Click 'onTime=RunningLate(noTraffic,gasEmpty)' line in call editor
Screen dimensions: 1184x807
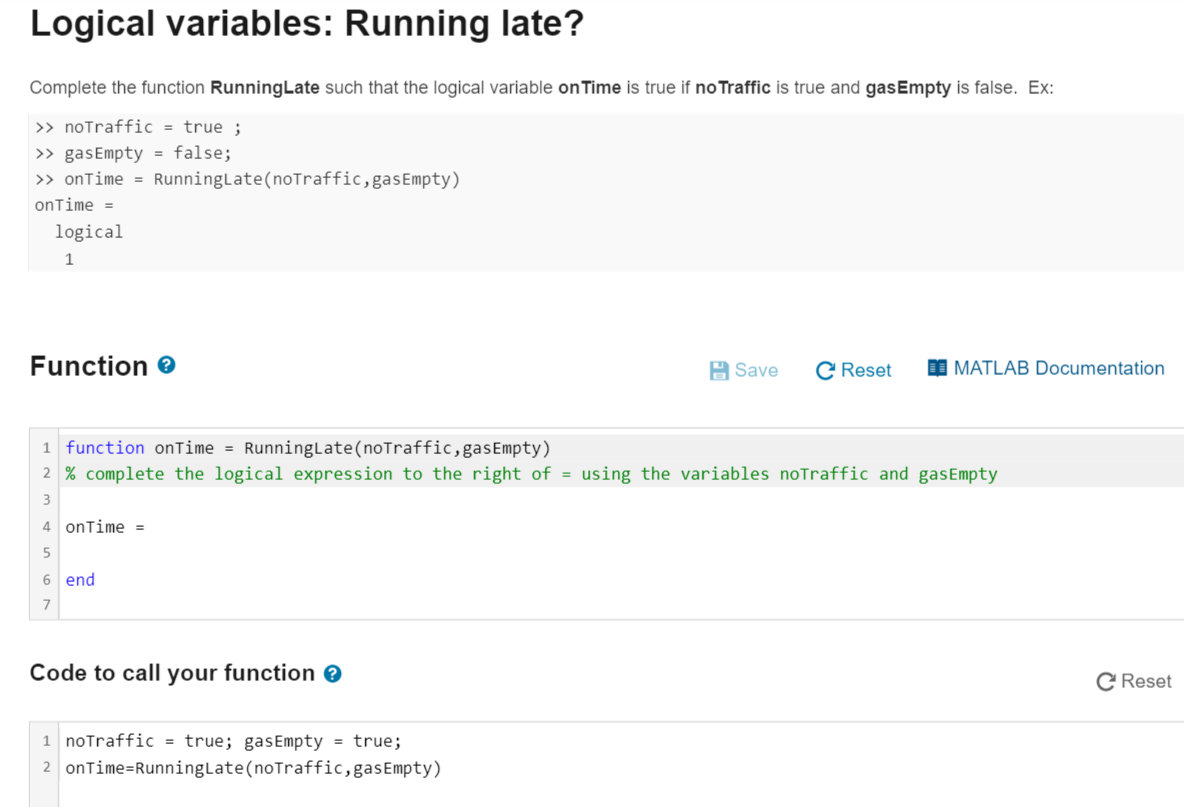(x=253, y=768)
